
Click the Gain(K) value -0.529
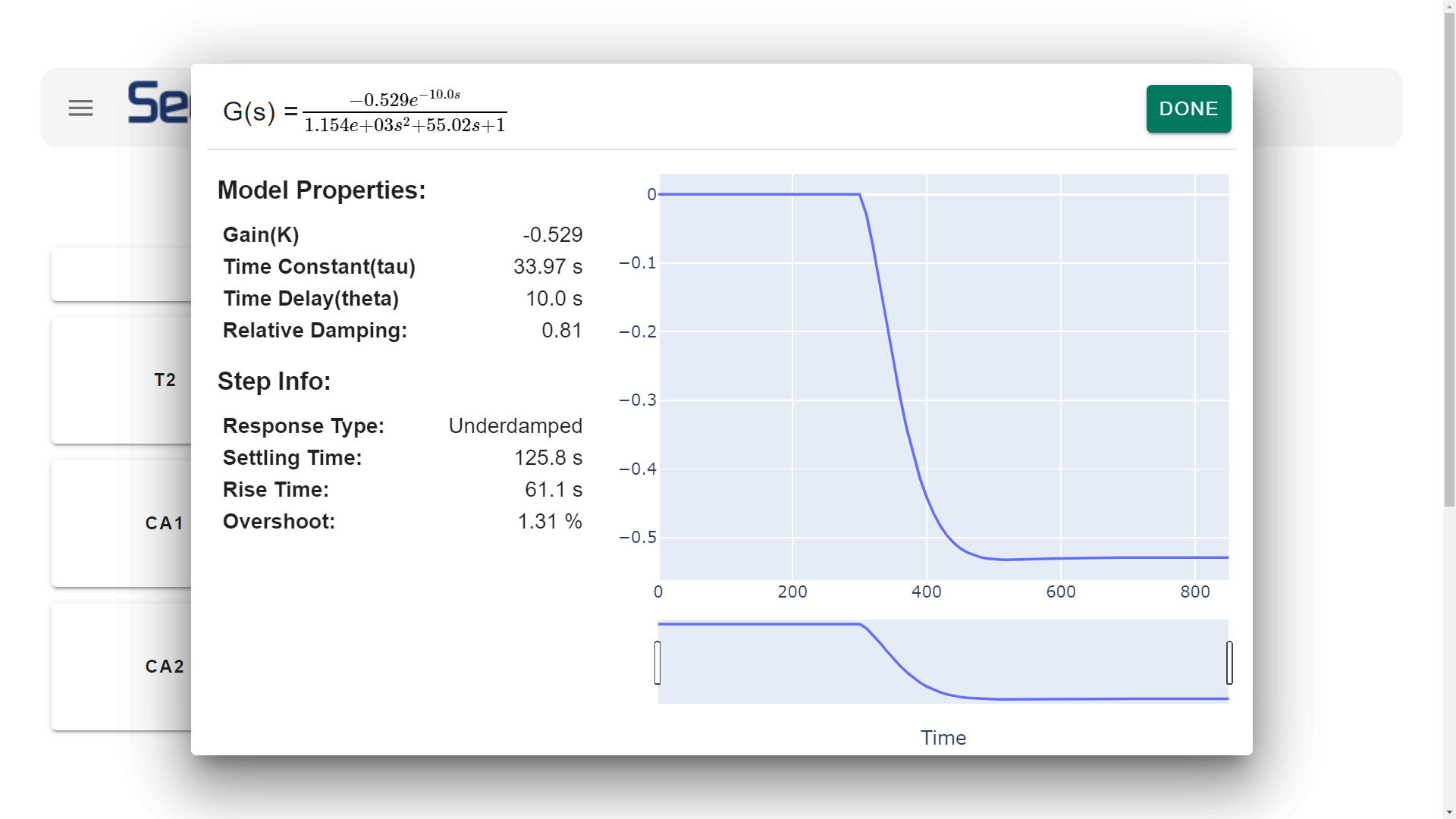point(552,235)
